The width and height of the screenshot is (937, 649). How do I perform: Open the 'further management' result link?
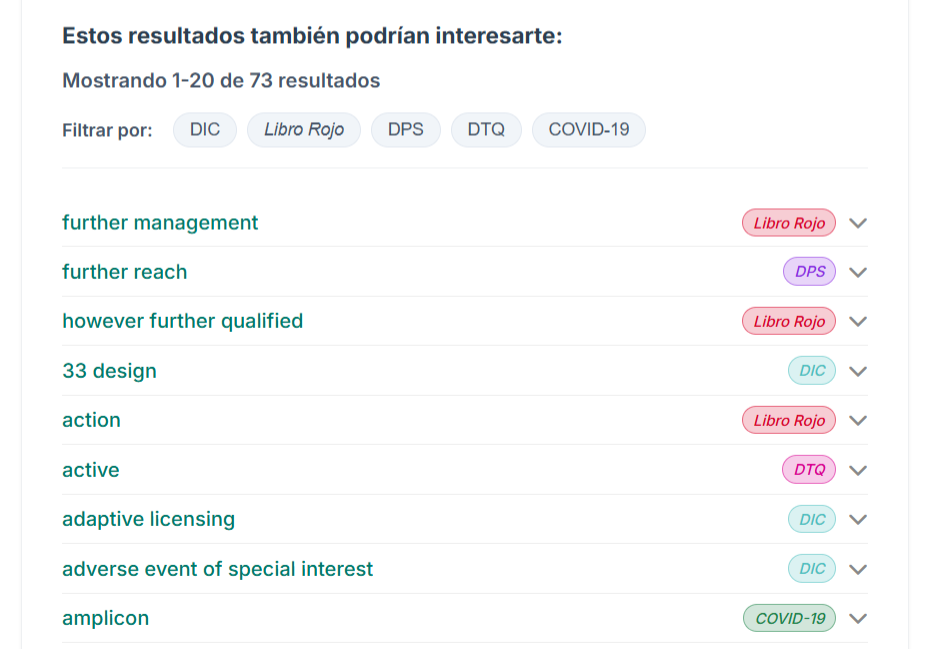[x=160, y=223]
